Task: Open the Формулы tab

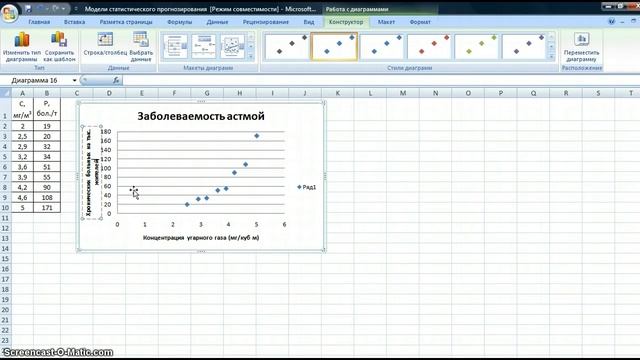Action: pyautogui.click(x=179, y=22)
